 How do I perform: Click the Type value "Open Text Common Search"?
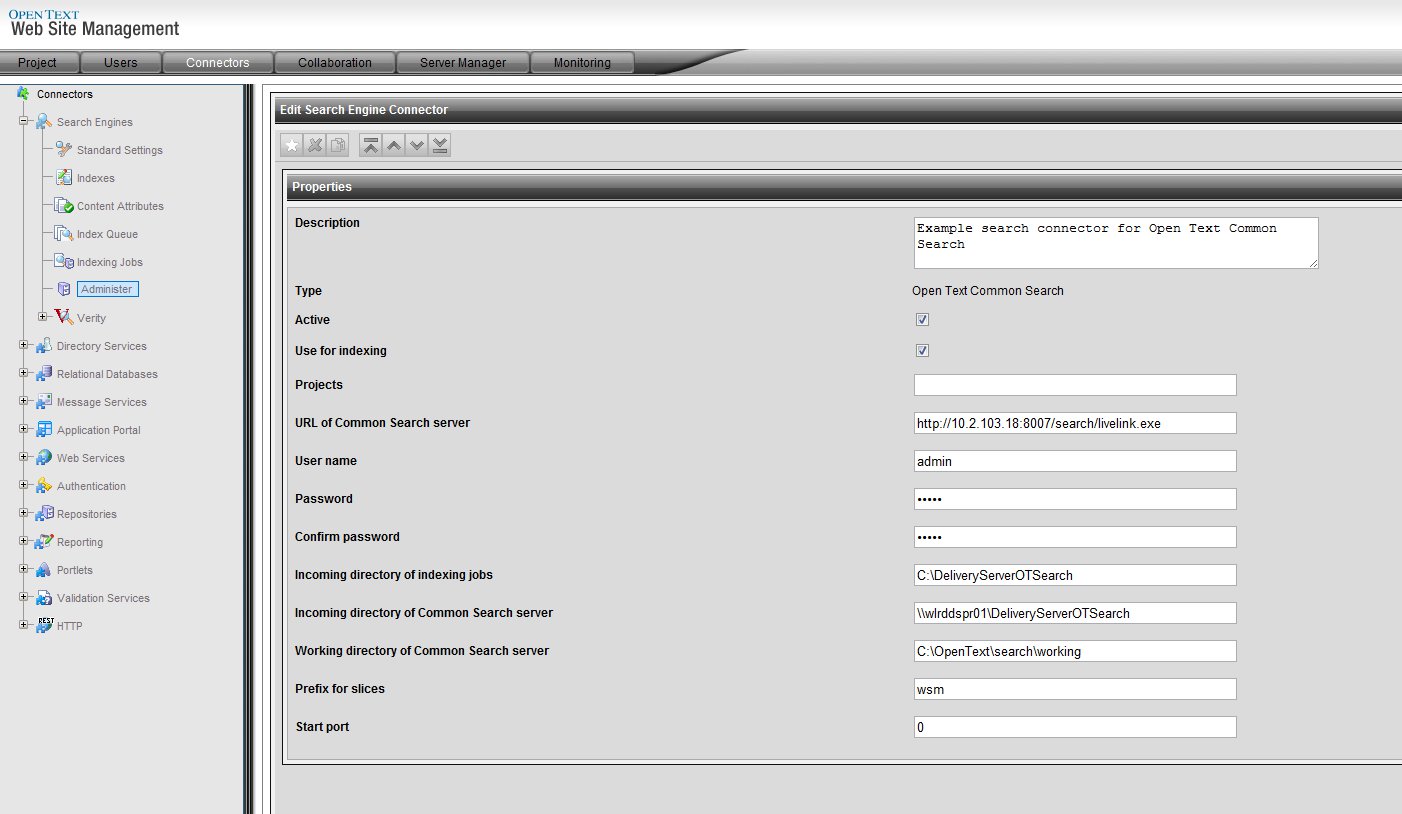[x=988, y=291]
